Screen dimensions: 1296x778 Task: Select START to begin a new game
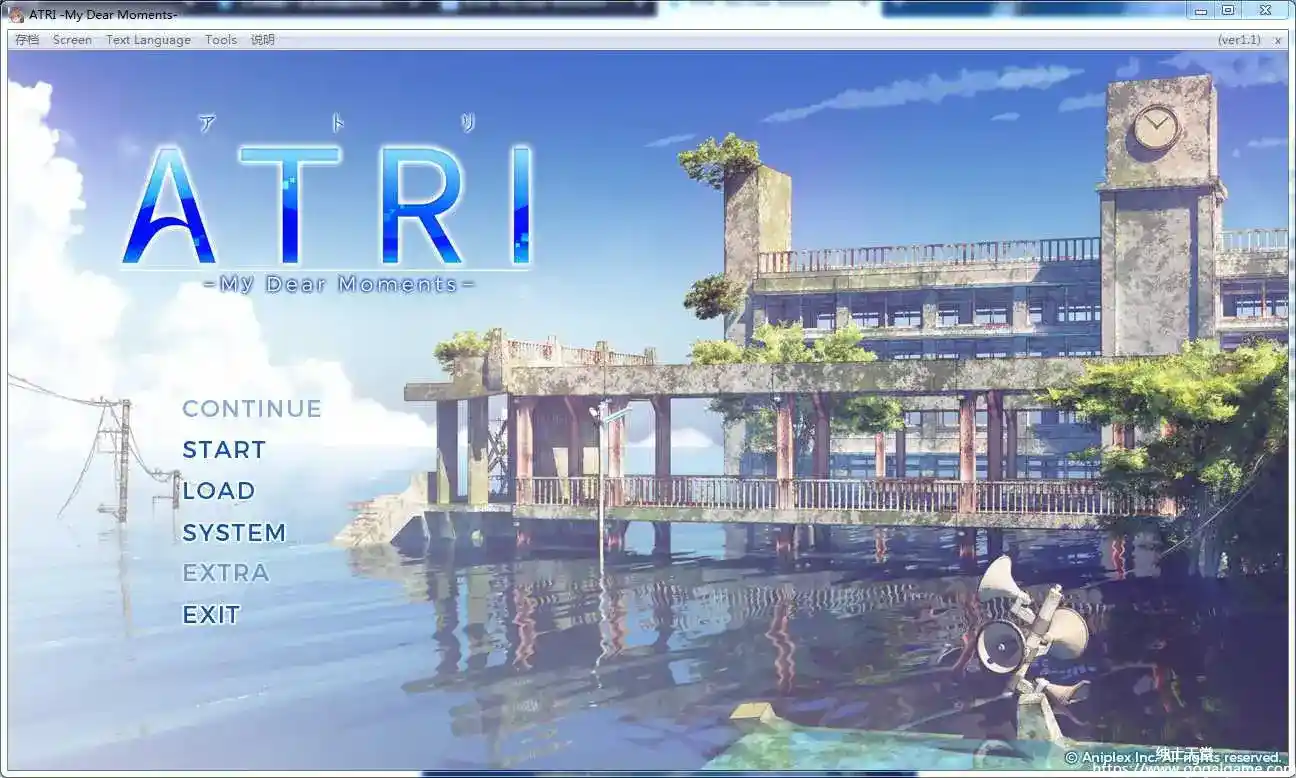click(223, 450)
